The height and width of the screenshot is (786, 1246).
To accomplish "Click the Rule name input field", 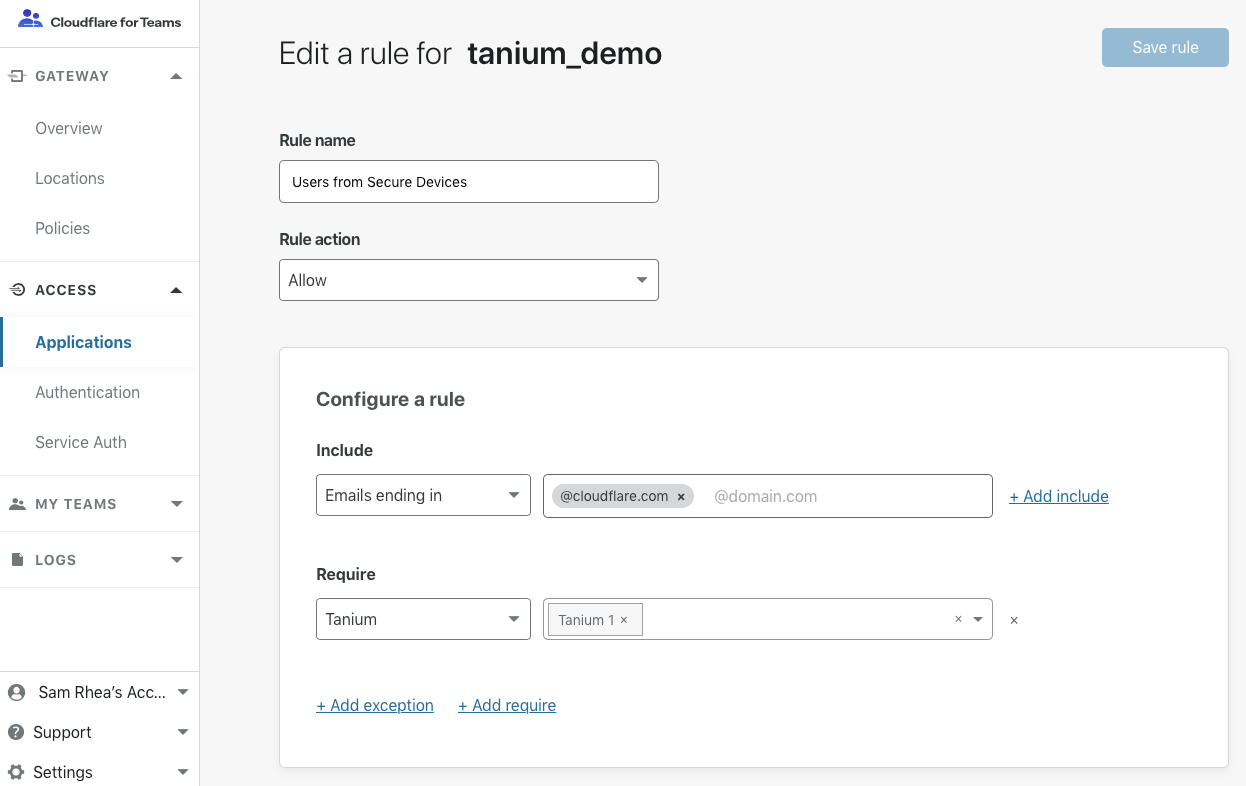I will pos(469,182).
